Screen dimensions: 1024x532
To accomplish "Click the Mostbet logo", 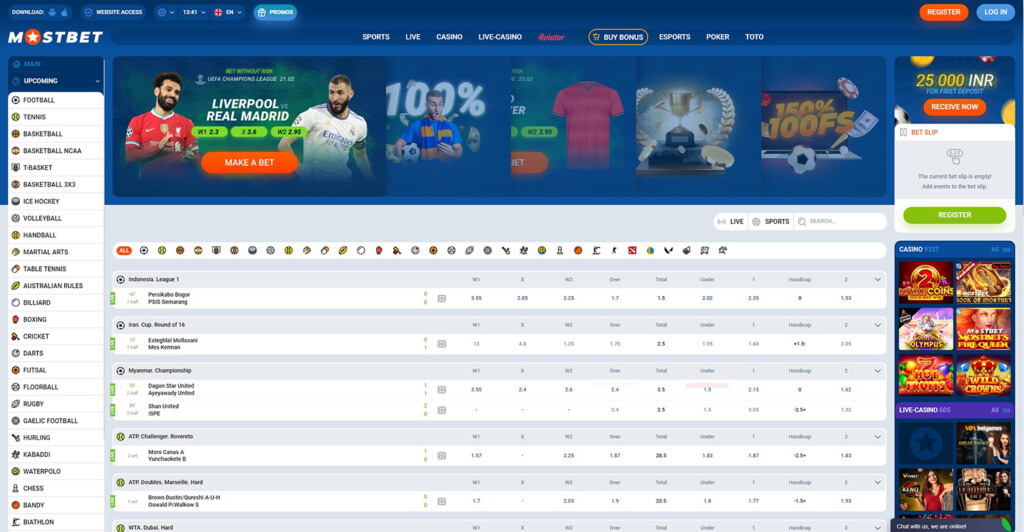I will [x=55, y=38].
